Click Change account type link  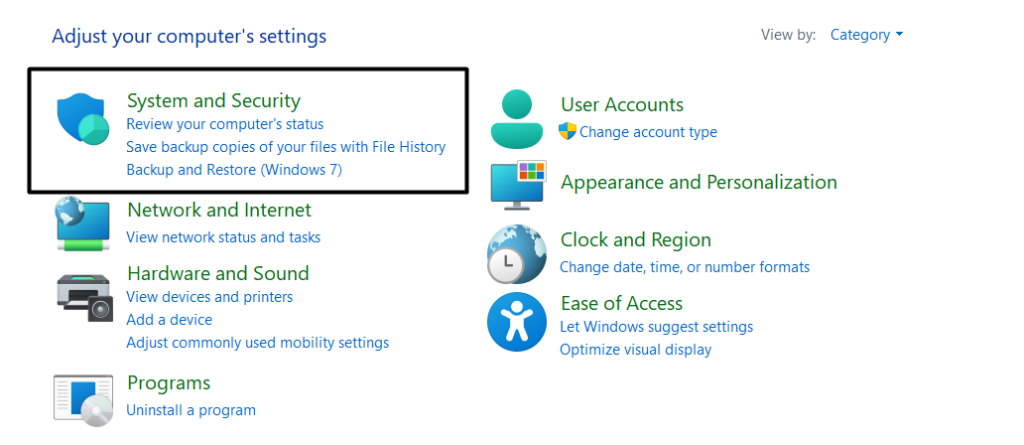click(648, 132)
